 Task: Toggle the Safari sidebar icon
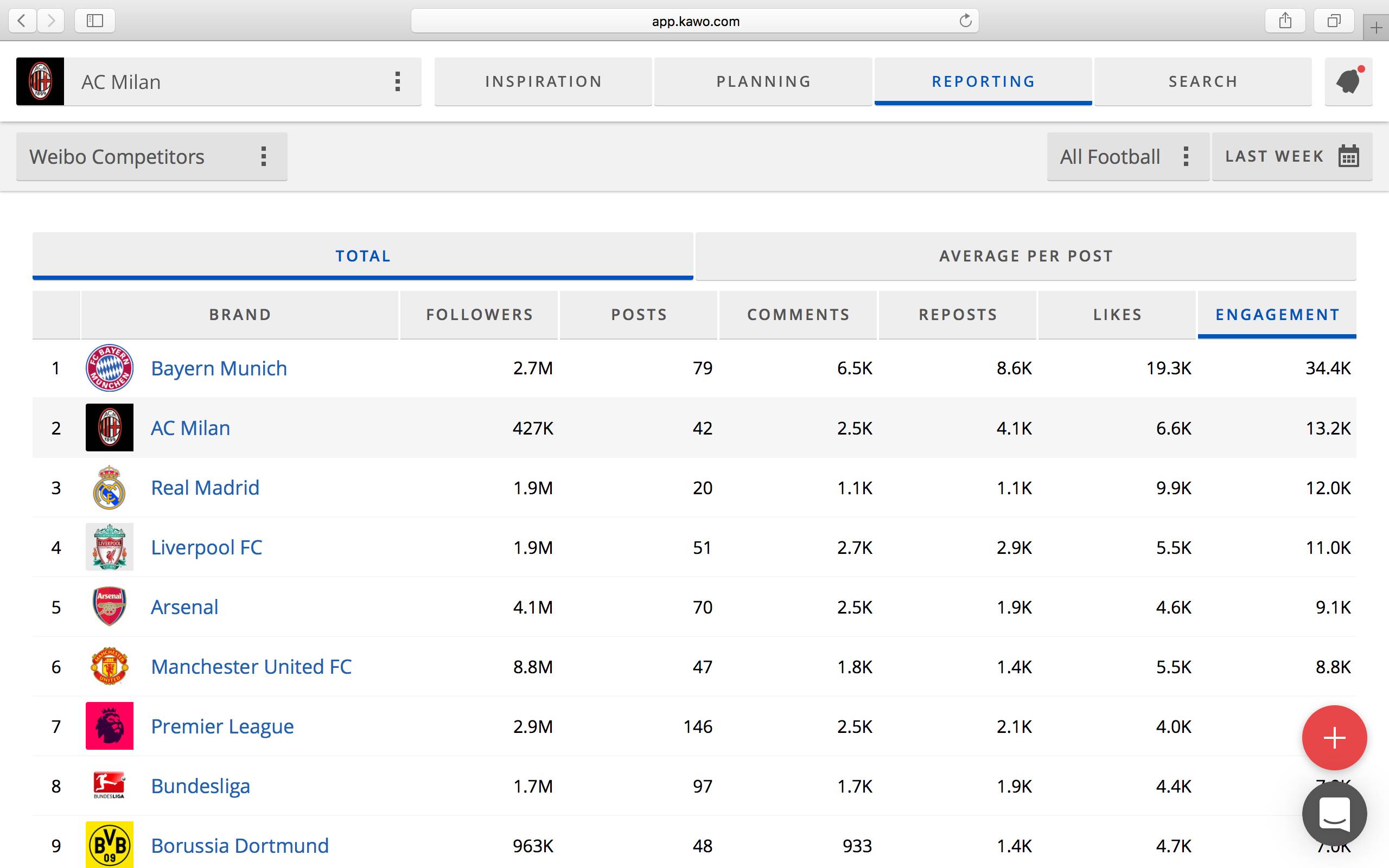tap(95, 21)
